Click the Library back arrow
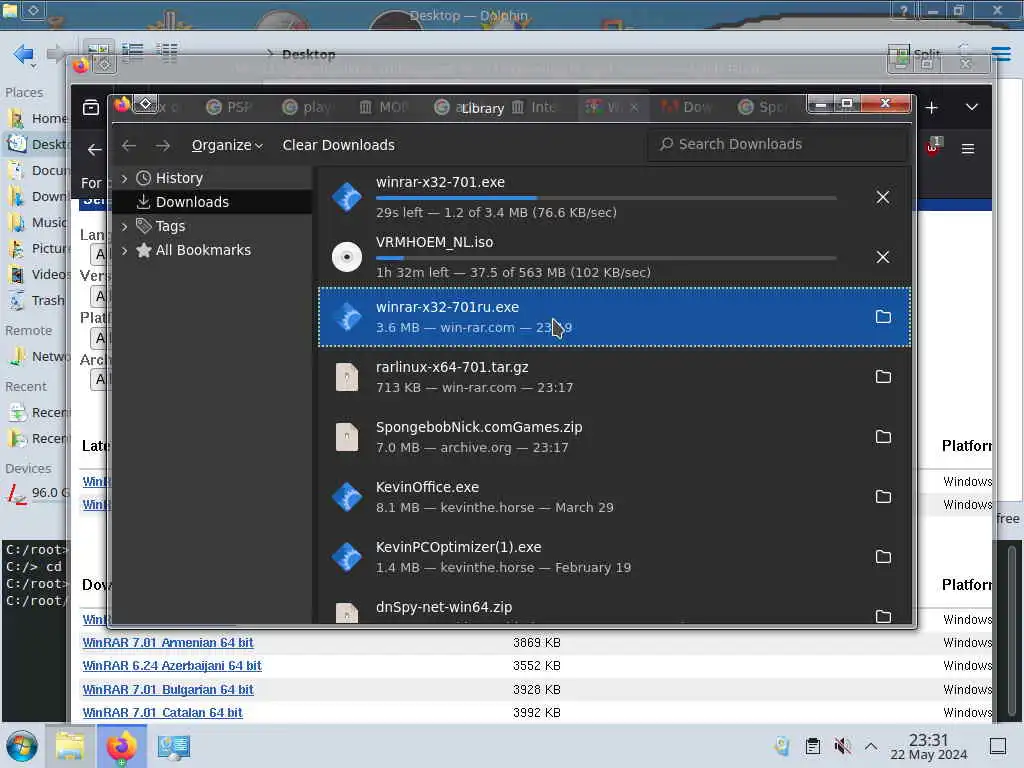The image size is (1024, 768). coord(129,145)
